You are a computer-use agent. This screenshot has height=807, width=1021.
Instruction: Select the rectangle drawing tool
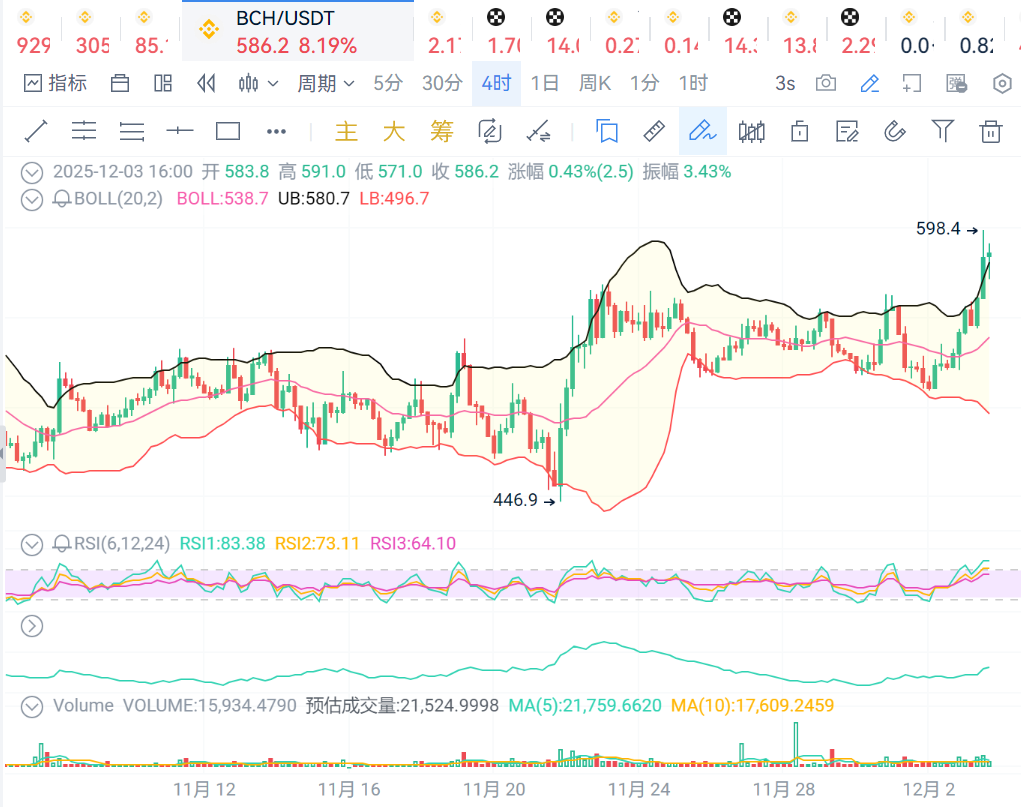point(228,131)
